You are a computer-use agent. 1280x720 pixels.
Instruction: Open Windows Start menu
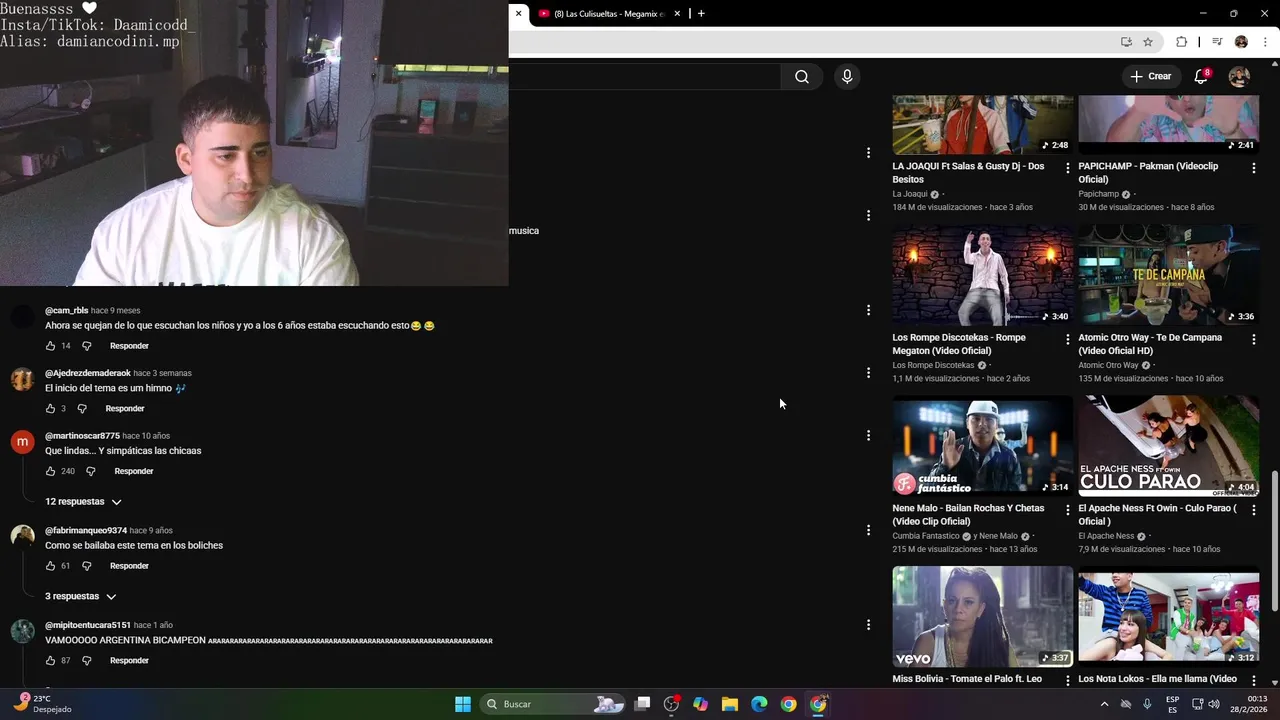[x=463, y=704]
